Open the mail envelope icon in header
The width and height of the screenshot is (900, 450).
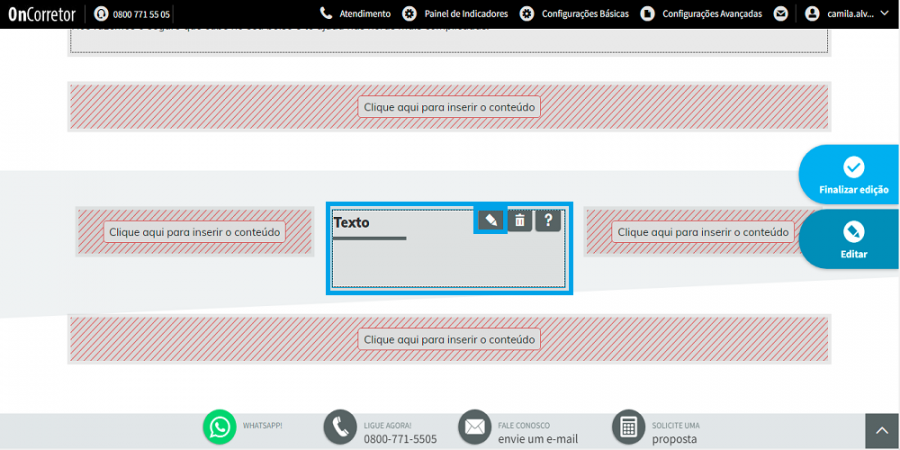coord(780,14)
